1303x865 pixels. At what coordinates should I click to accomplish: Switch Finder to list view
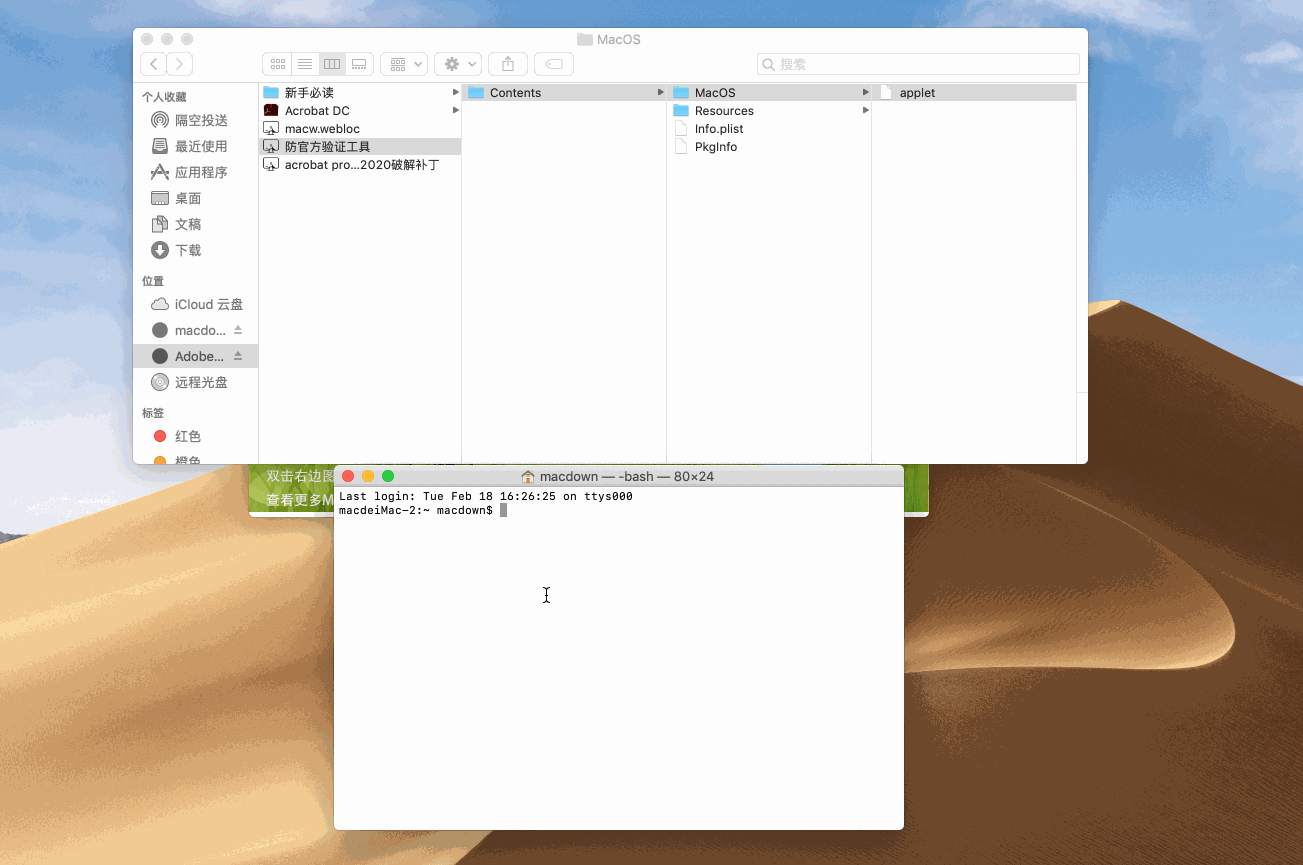tap(305, 63)
